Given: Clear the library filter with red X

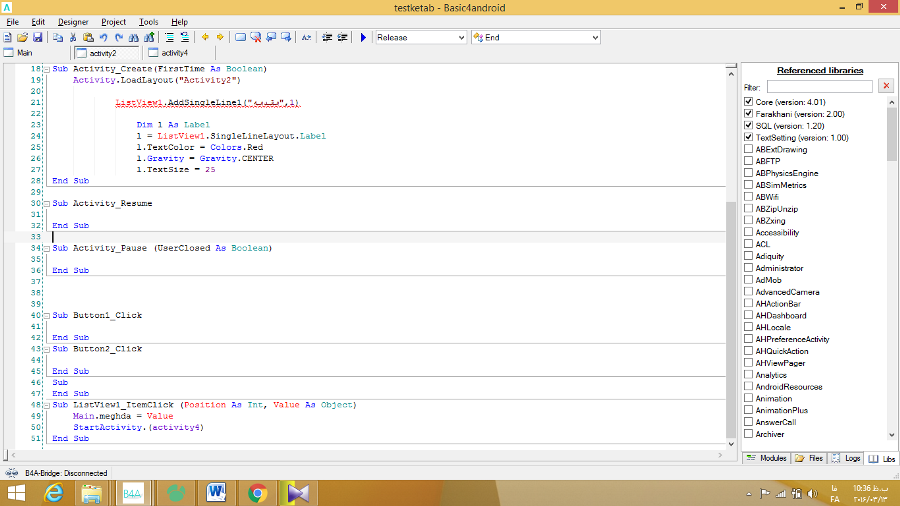Looking at the screenshot, I should click(885, 87).
